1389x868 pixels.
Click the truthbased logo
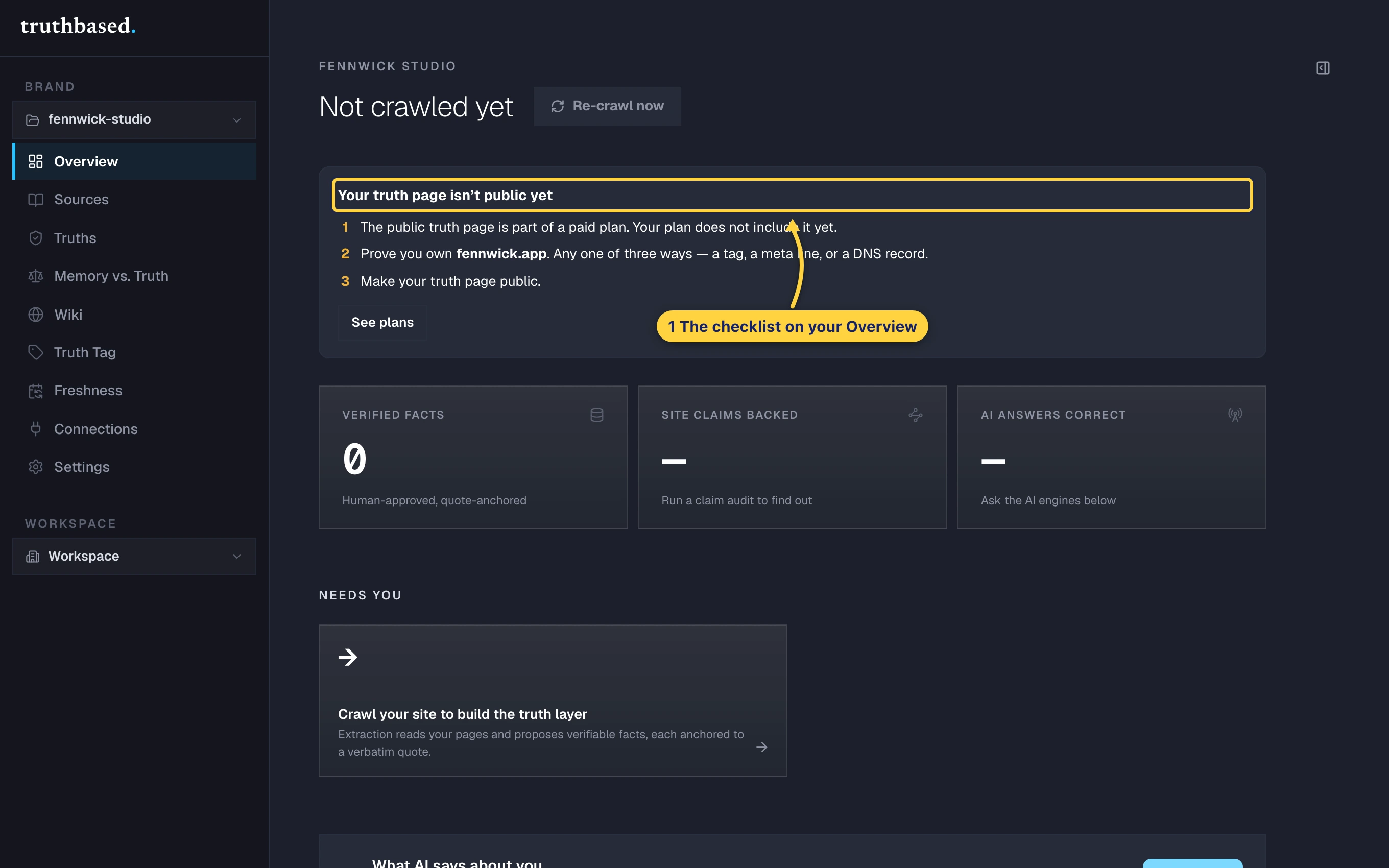pos(78,26)
